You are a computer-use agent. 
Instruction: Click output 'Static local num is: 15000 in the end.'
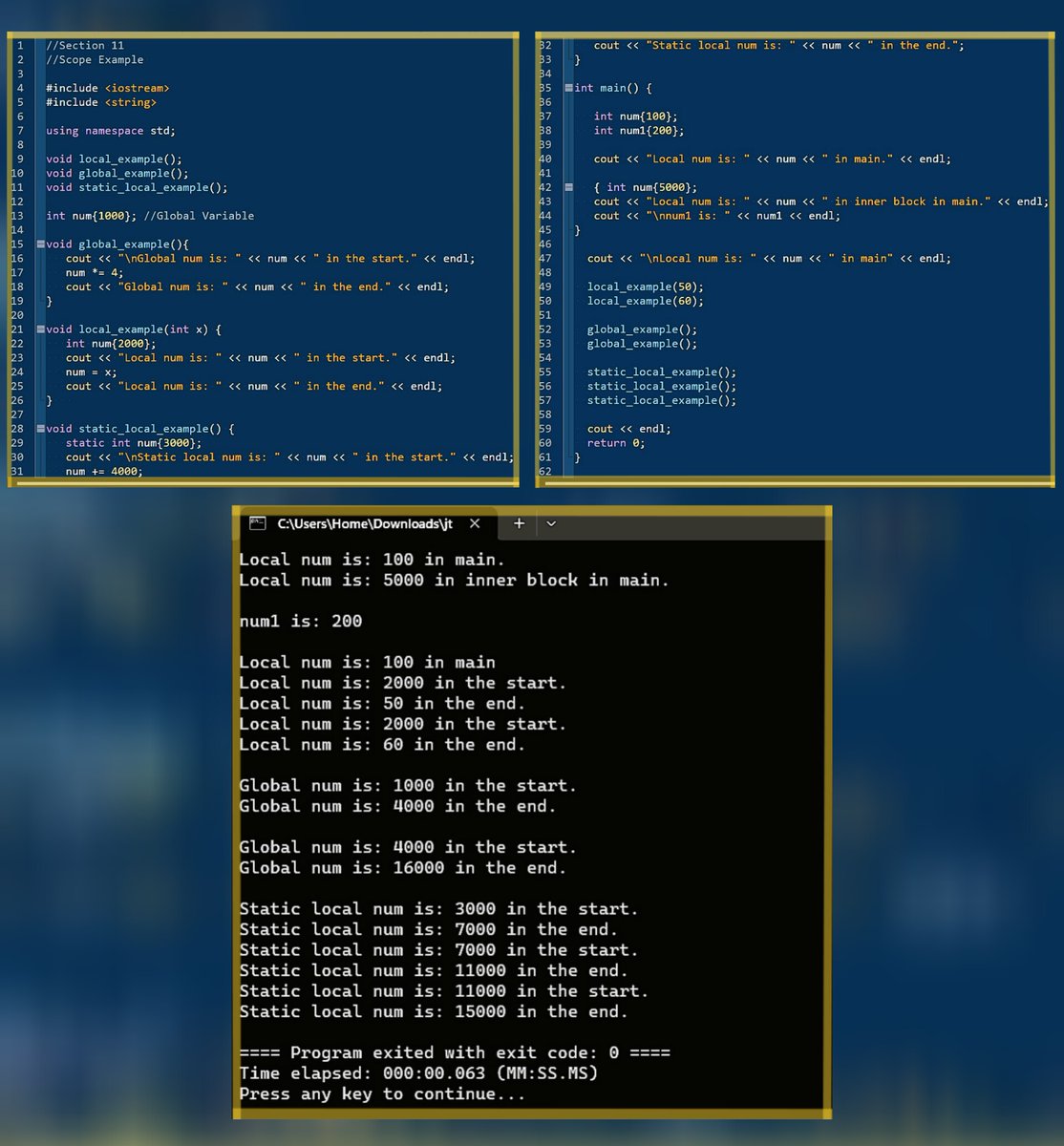click(434, 1012)
